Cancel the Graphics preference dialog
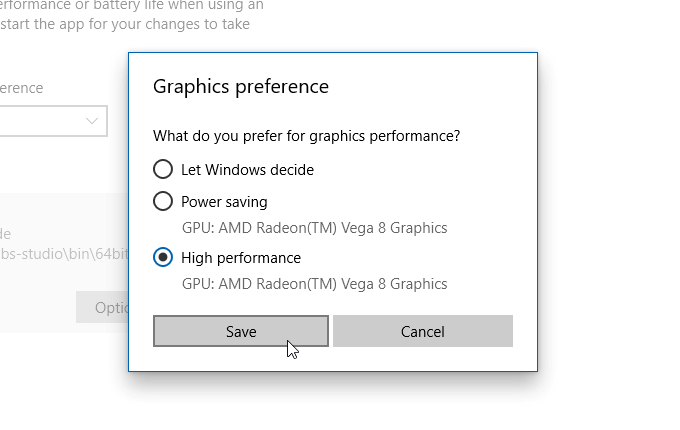This screenshot has height=430, width=680. pos(422,331)
